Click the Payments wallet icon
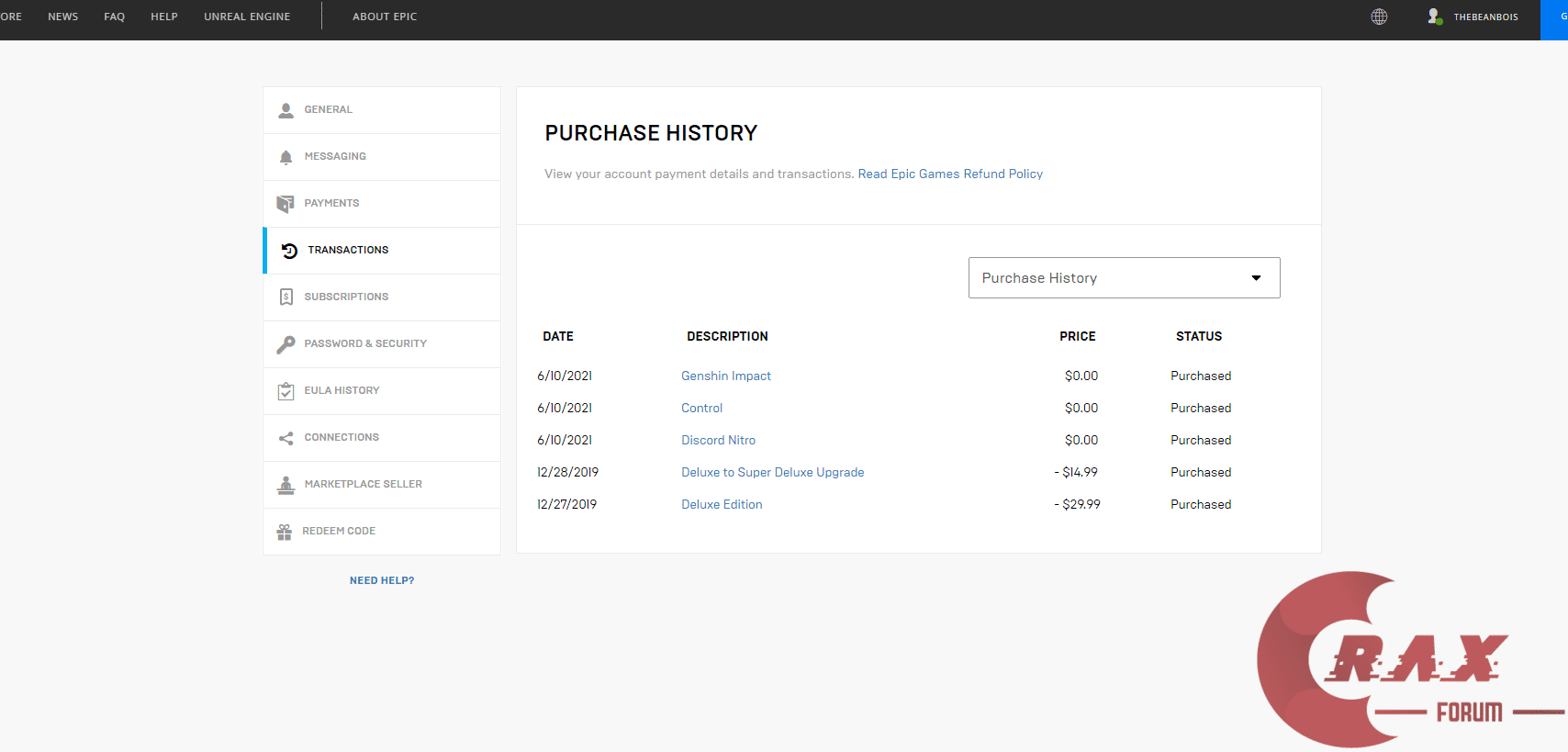 tap(286, 204)
